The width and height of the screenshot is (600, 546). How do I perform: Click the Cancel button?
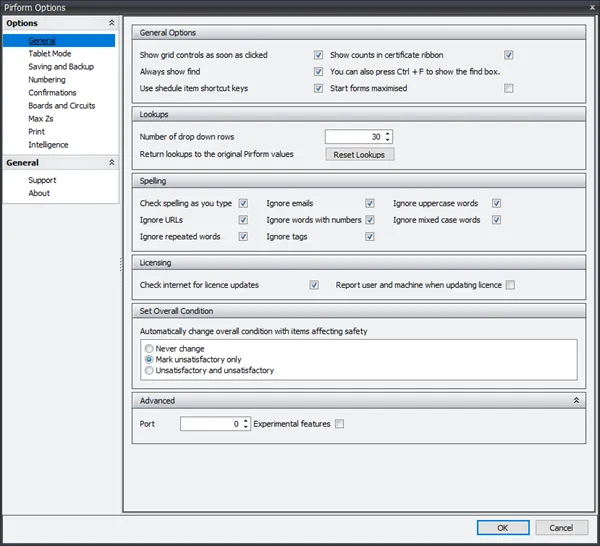561,528
